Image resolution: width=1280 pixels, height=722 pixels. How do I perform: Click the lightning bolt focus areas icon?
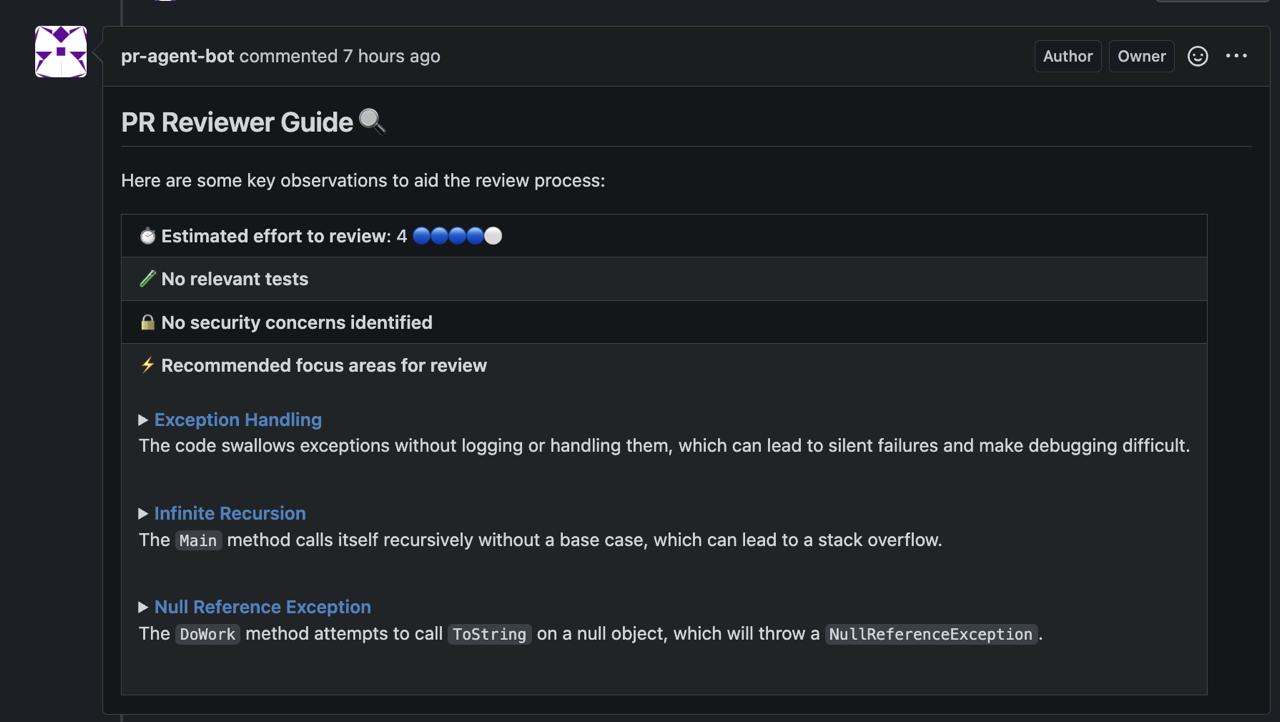coord(148,365)
